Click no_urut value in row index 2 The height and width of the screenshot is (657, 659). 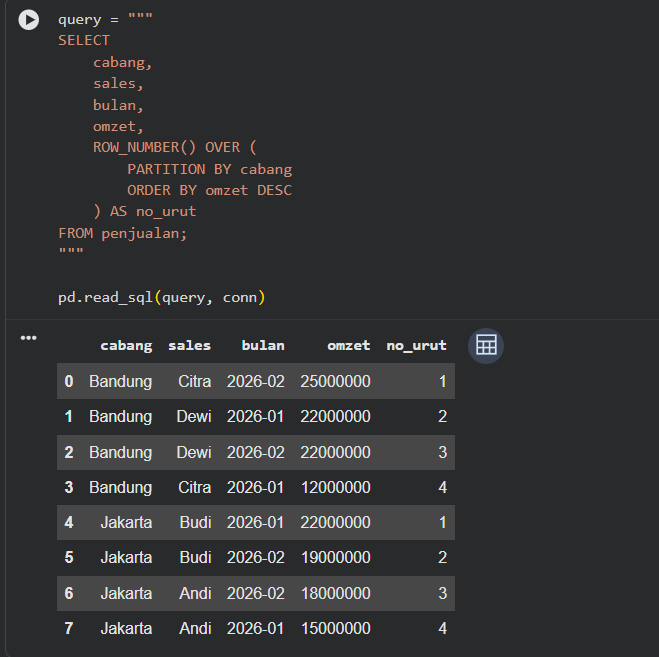(x=442, y=452)
